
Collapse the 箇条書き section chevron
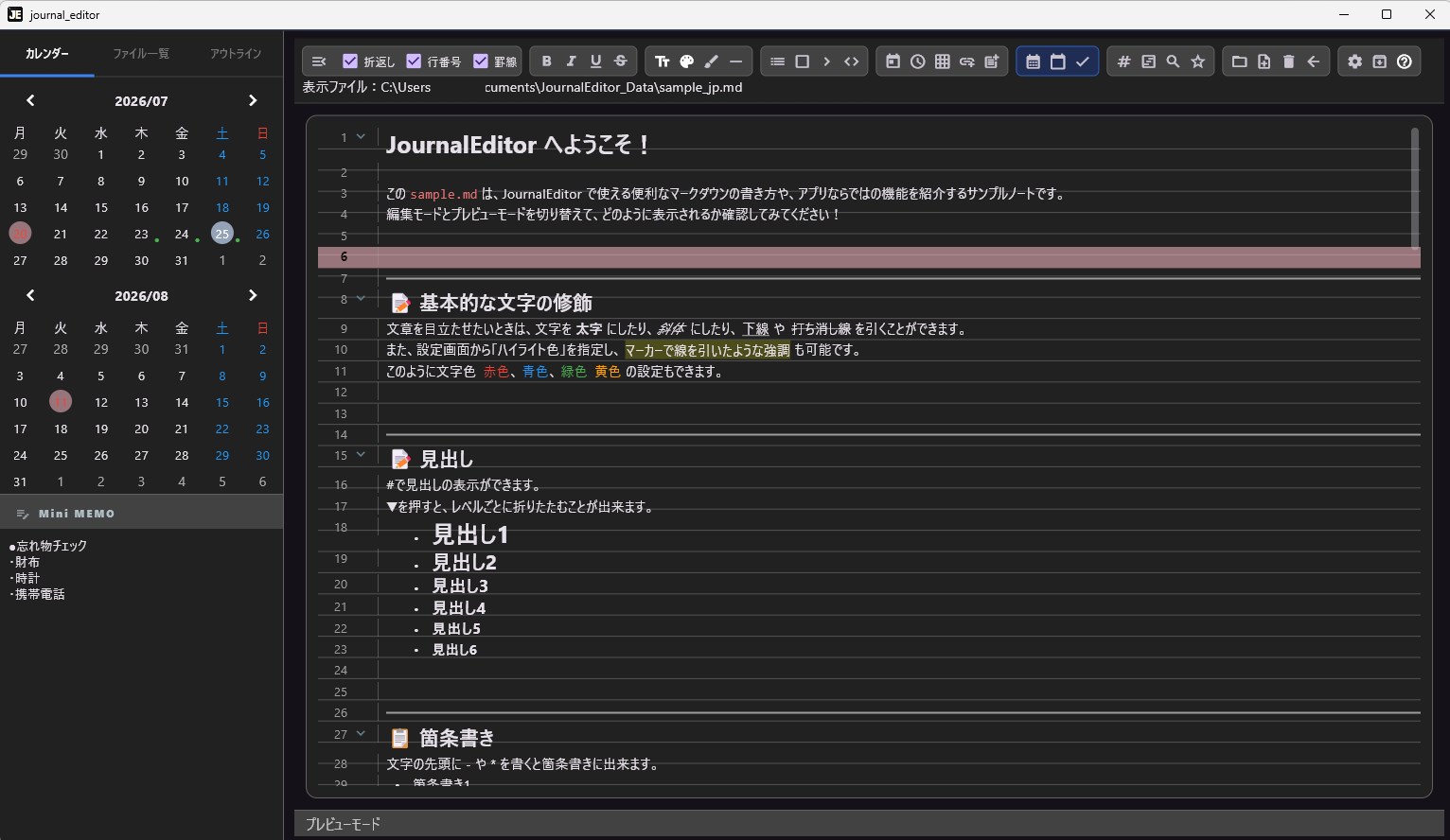[361, 733]
